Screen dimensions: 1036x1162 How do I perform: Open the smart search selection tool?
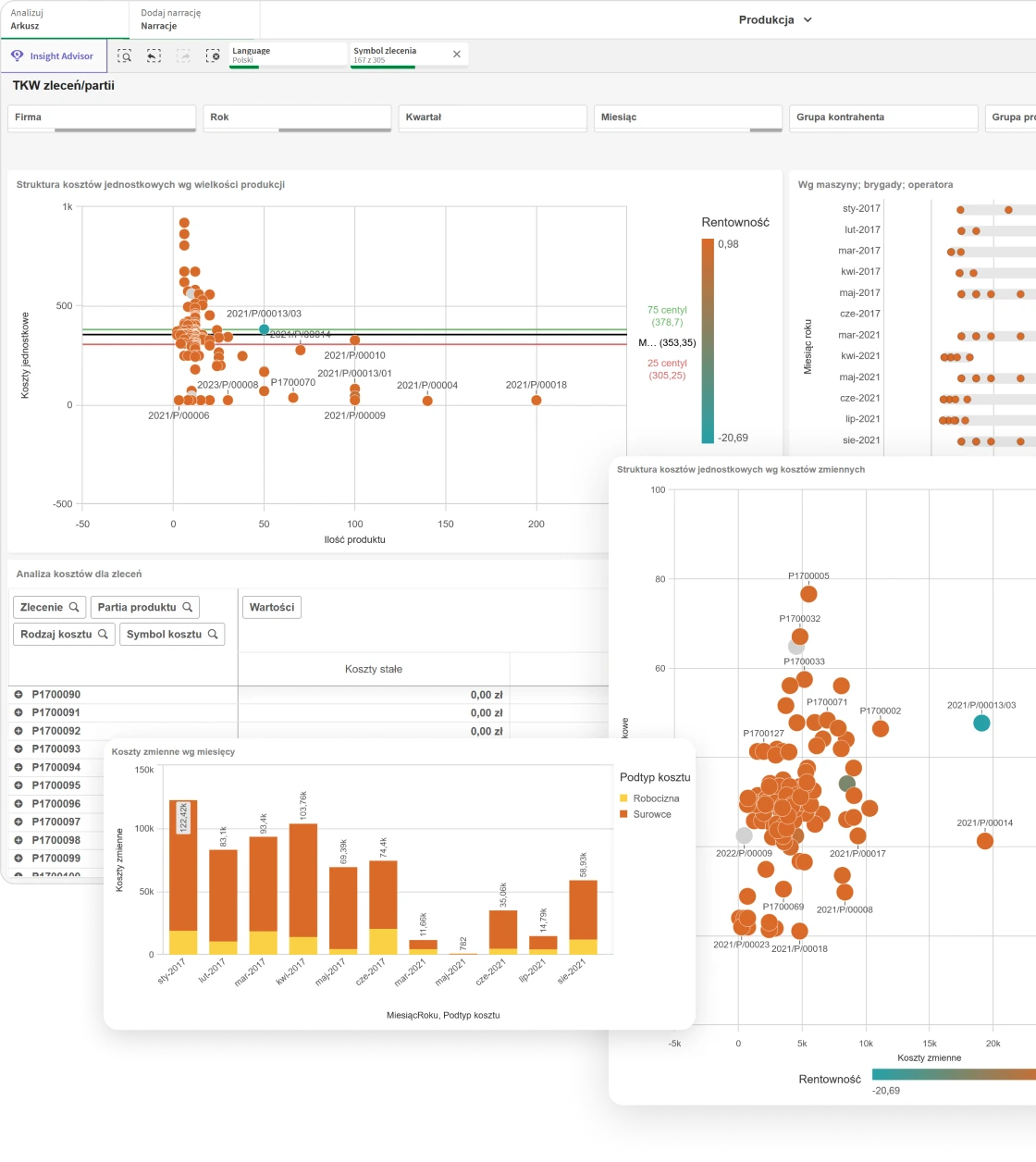[x=125, y=56]
